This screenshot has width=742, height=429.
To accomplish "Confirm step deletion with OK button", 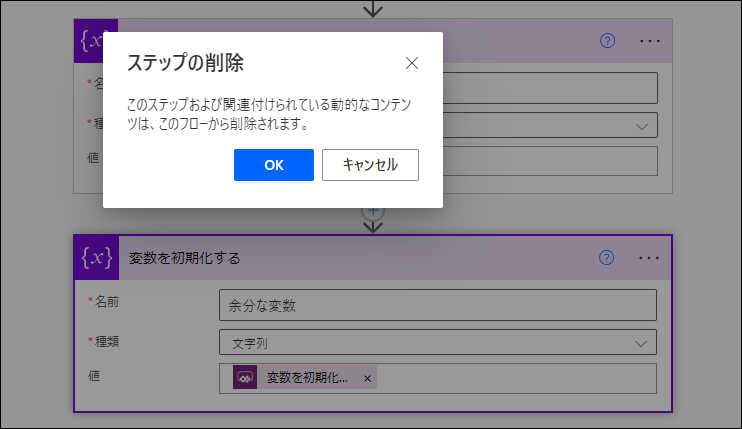I will pyautogui.click(x=274, y=165).
